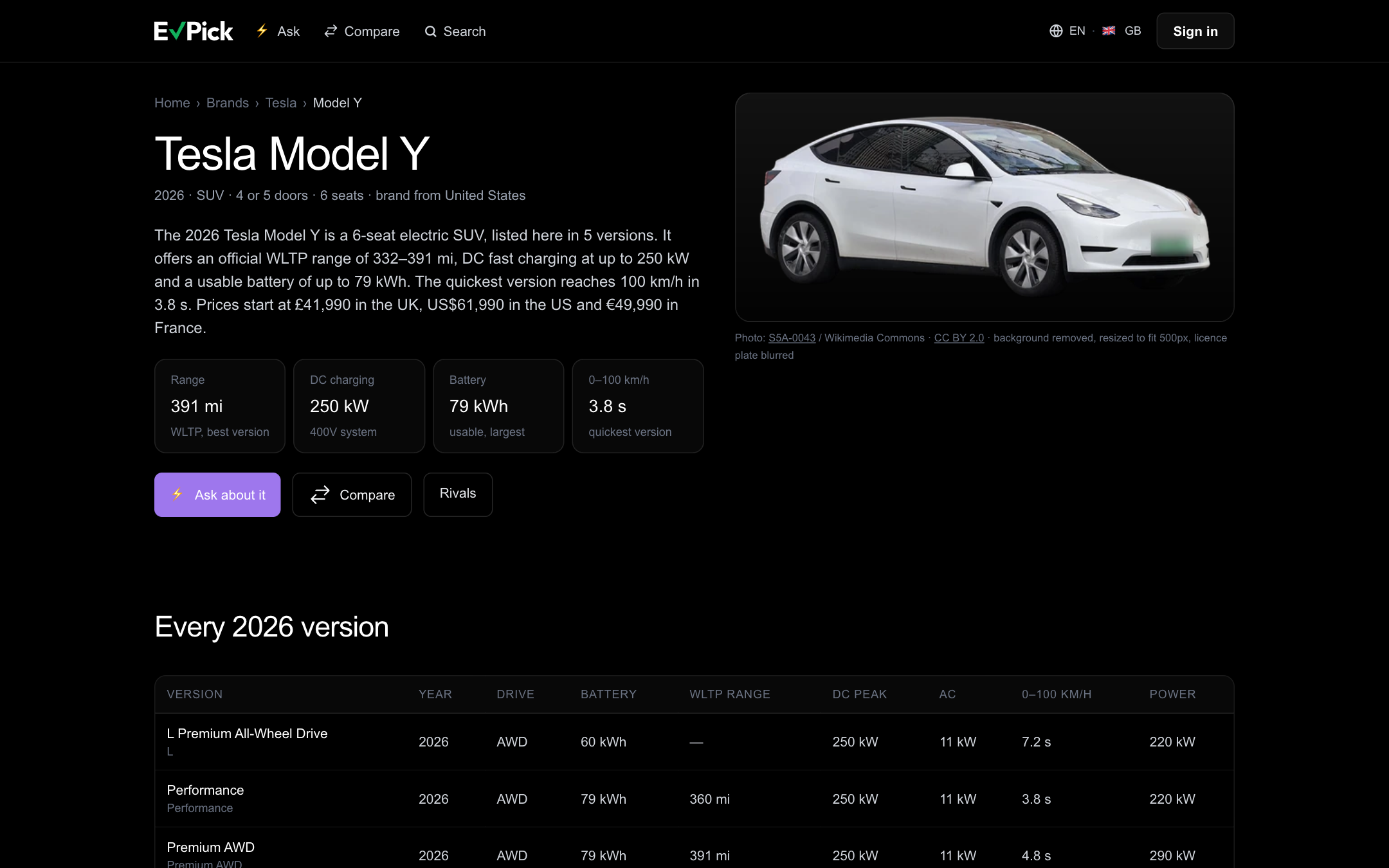The width and height of the screenshot is (1389, 868).
Task: Click 60 kWh battery cell
Action: tap(603, 742)
